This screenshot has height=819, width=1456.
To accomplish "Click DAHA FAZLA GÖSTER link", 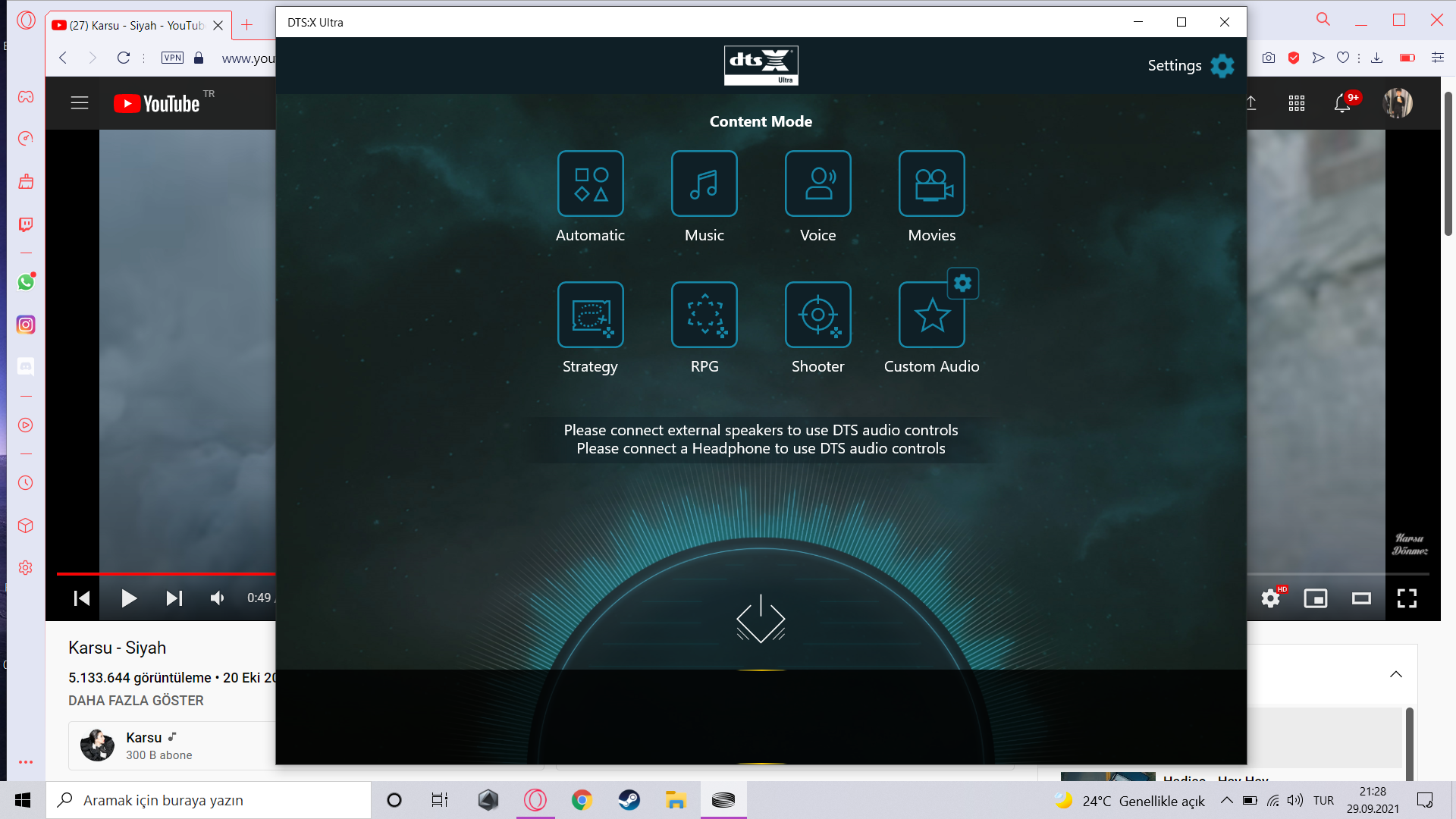I will click(x=136, y=701).
